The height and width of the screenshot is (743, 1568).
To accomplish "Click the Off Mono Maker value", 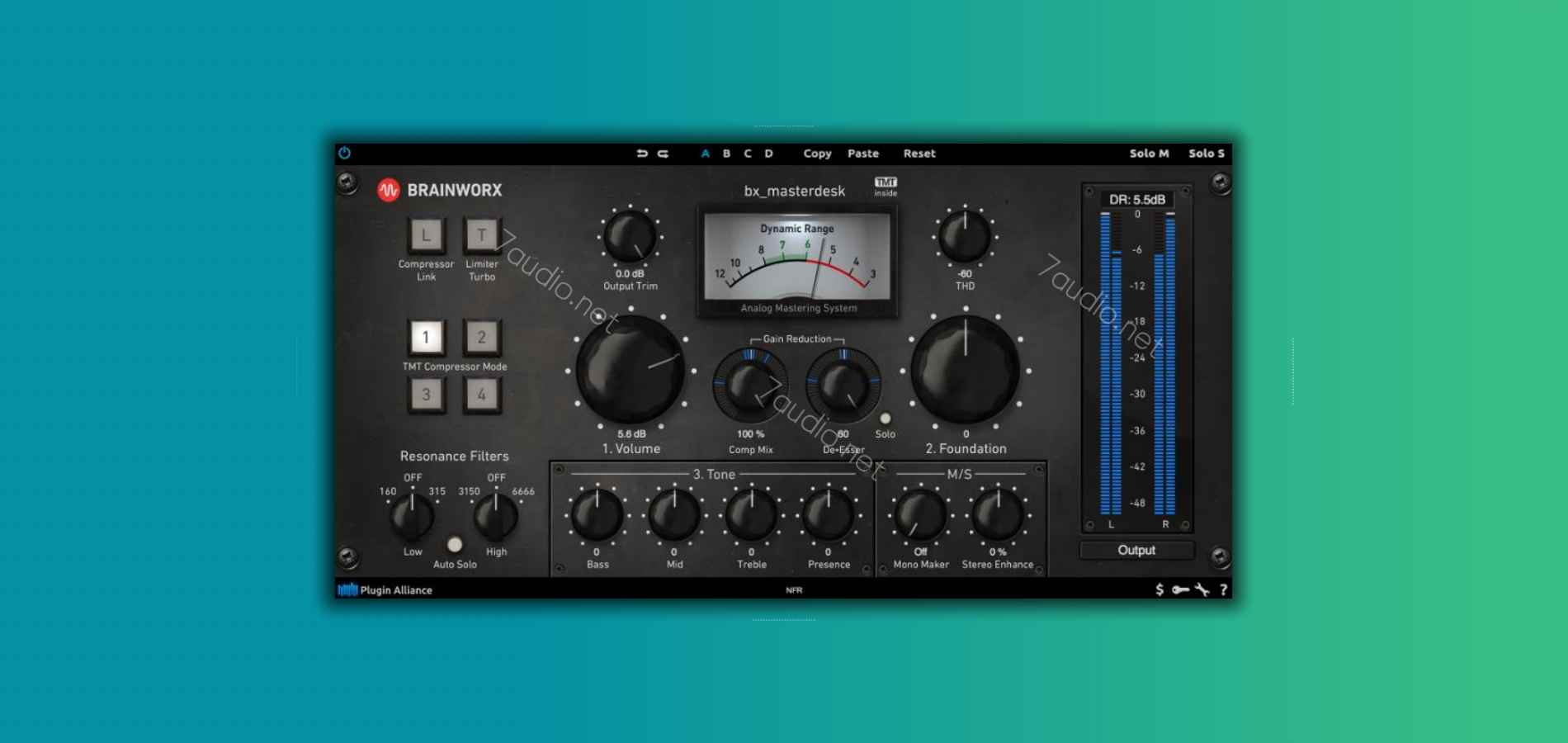I will pyautogui.click(x=920, y=551).
